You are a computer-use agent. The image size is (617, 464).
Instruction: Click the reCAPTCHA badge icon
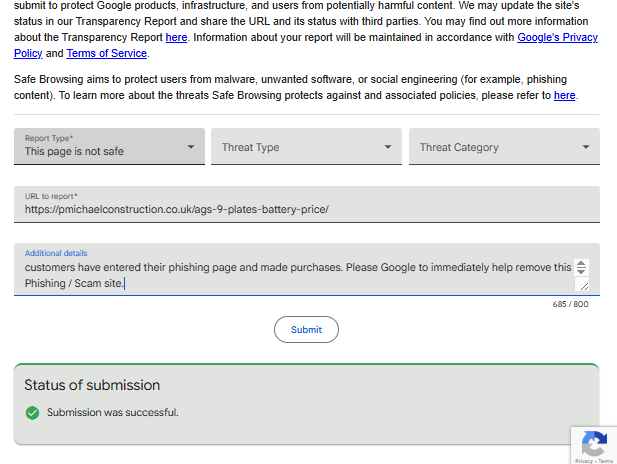click(x=593, y=443)
